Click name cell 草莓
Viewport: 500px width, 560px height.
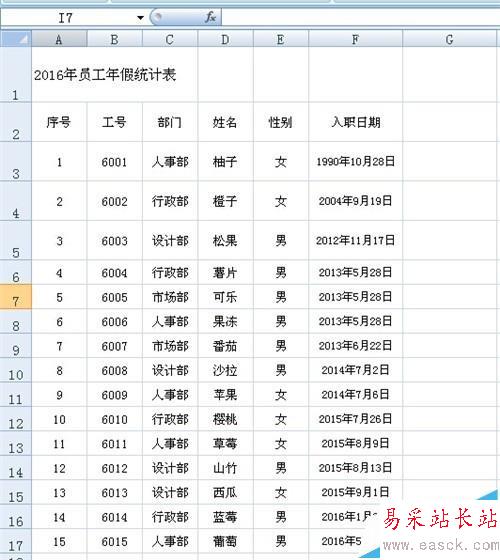tap(225, 444)
